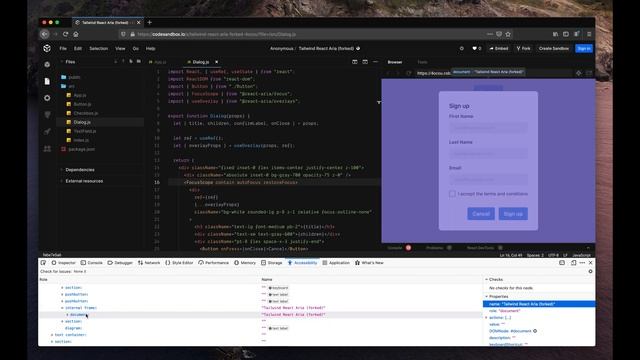
Task: Click the split editor layout icon
Action: (x=355, y=62)
